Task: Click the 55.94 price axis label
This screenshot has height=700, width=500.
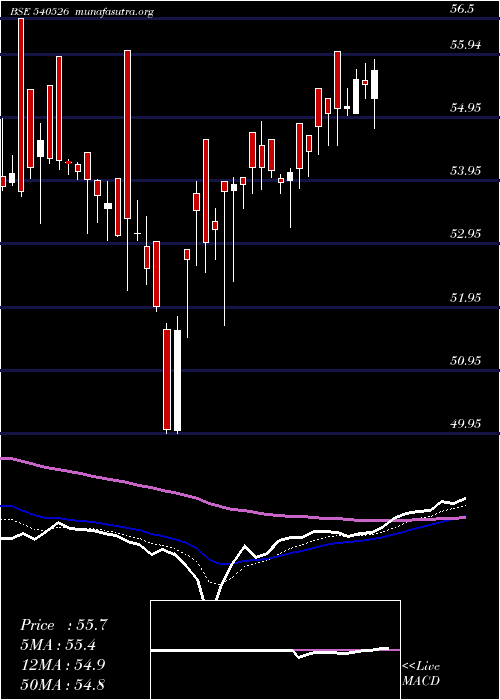Action: point(465,44)
